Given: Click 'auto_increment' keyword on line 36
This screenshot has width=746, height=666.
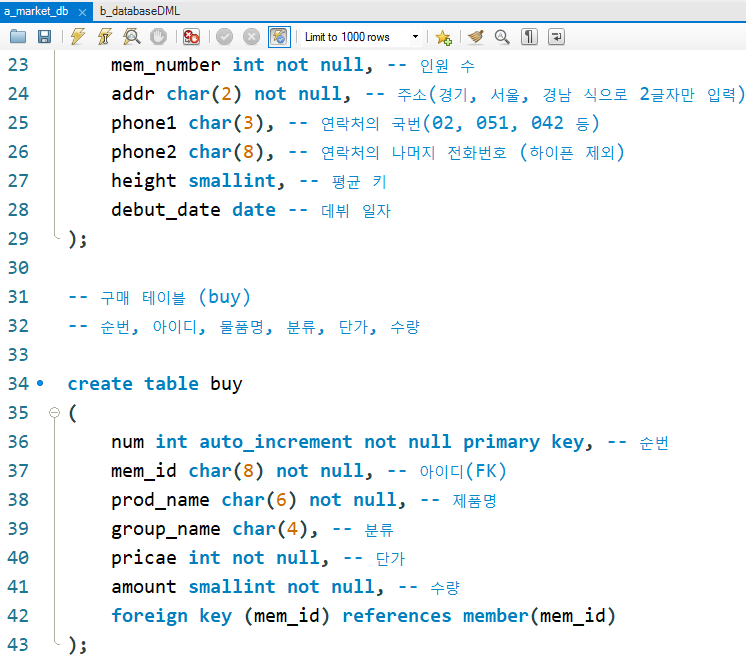Looking at the screenshot, I should [276, 442].
